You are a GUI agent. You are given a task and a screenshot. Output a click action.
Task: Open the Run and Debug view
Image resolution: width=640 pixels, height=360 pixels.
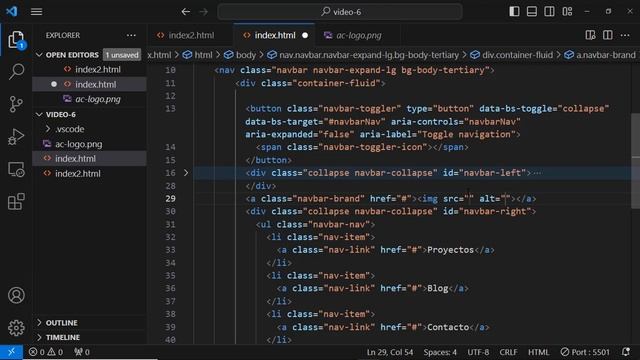16,137
